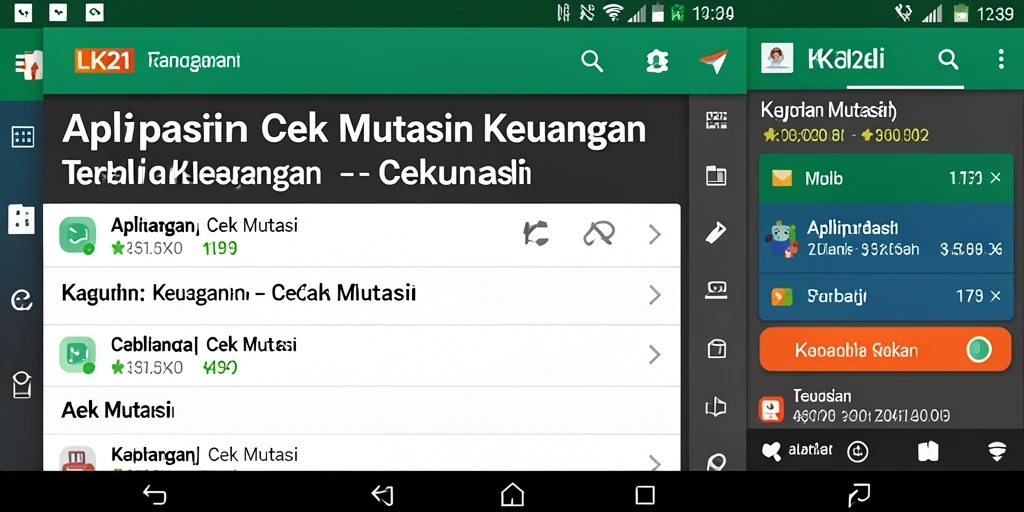Tap the orange paper plane send icon
Viewport: 1024px width, 512px height.
[x=713, y=61]
